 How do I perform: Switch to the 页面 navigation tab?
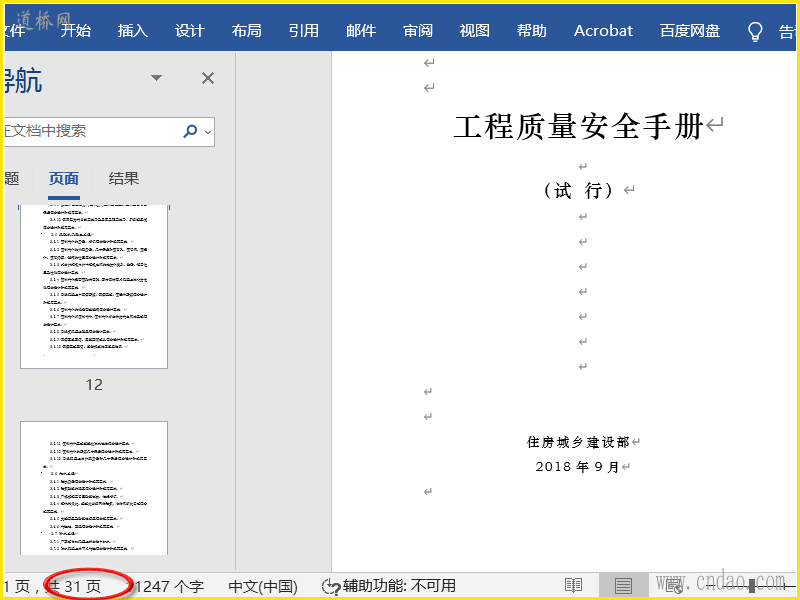(x=64, y=179)
